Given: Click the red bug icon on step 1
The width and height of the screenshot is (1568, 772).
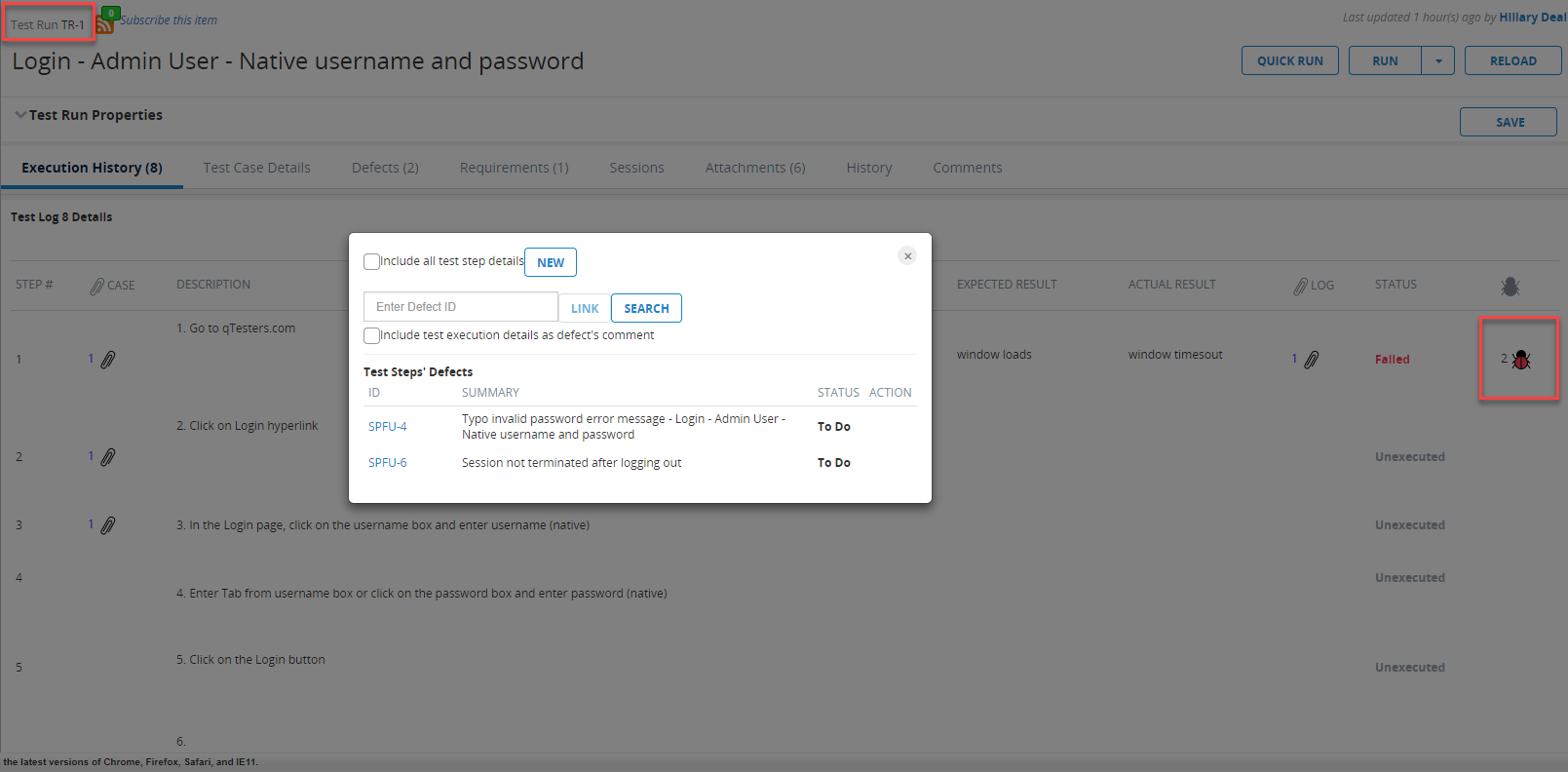Looking at the screenshot, I should (1521, 361).
